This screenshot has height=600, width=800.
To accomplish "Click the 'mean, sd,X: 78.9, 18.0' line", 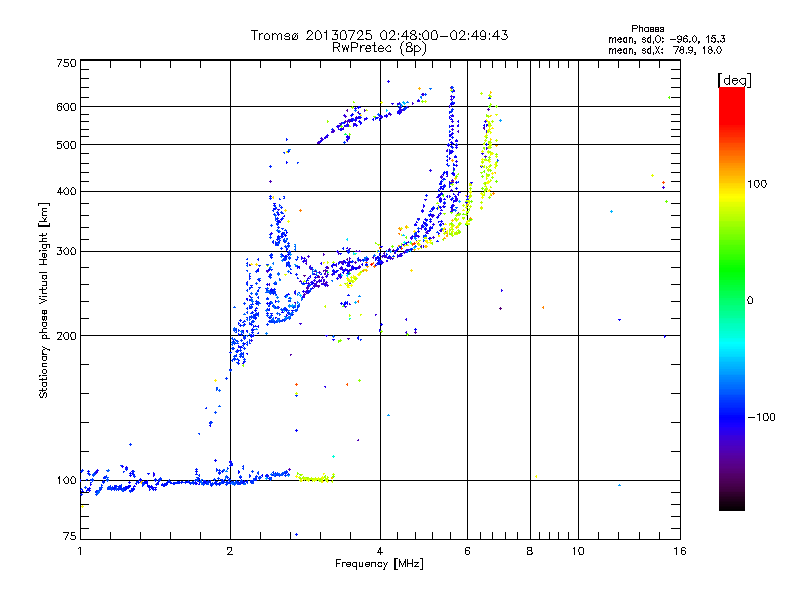I will pos(665,50).
